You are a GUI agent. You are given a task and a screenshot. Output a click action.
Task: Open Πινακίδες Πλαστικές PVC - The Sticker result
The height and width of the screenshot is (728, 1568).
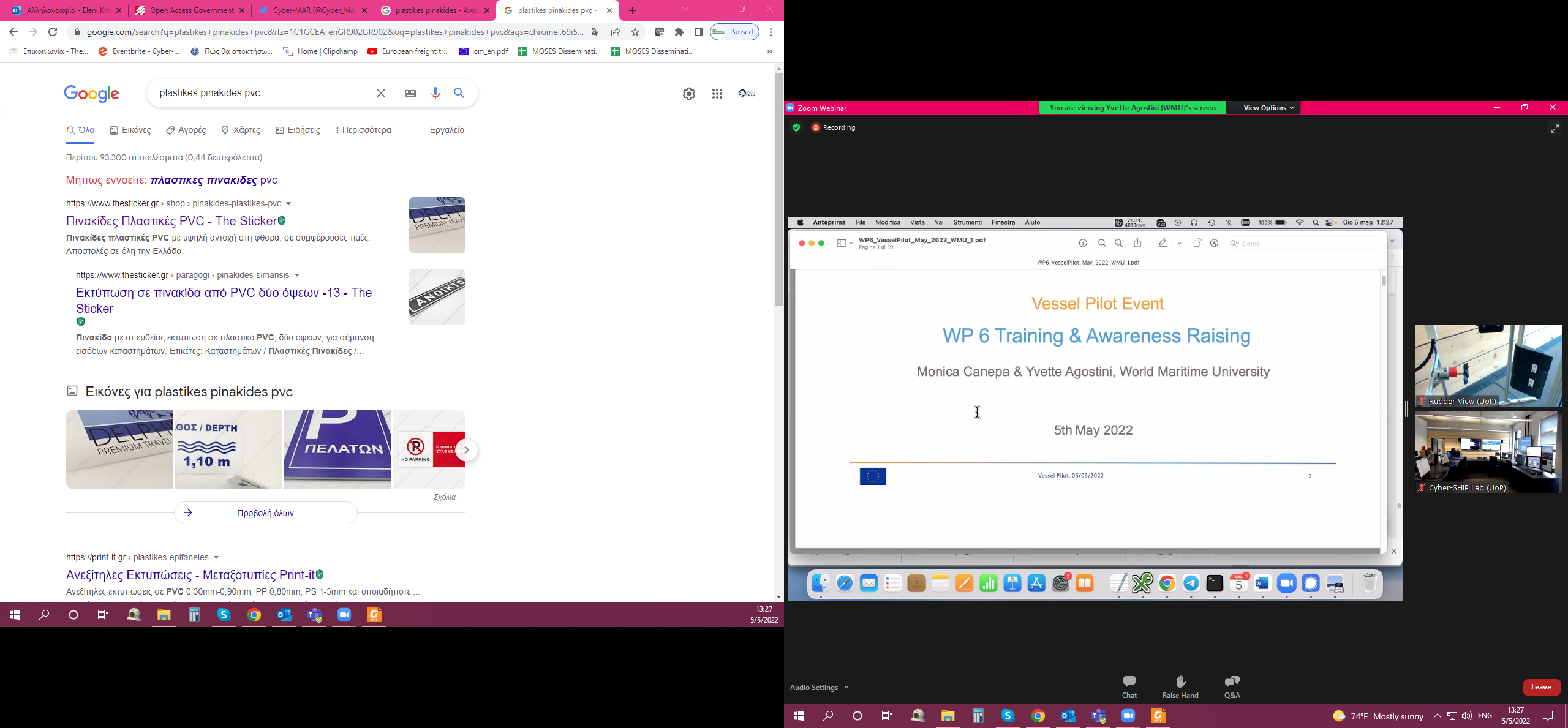[171, 221]
